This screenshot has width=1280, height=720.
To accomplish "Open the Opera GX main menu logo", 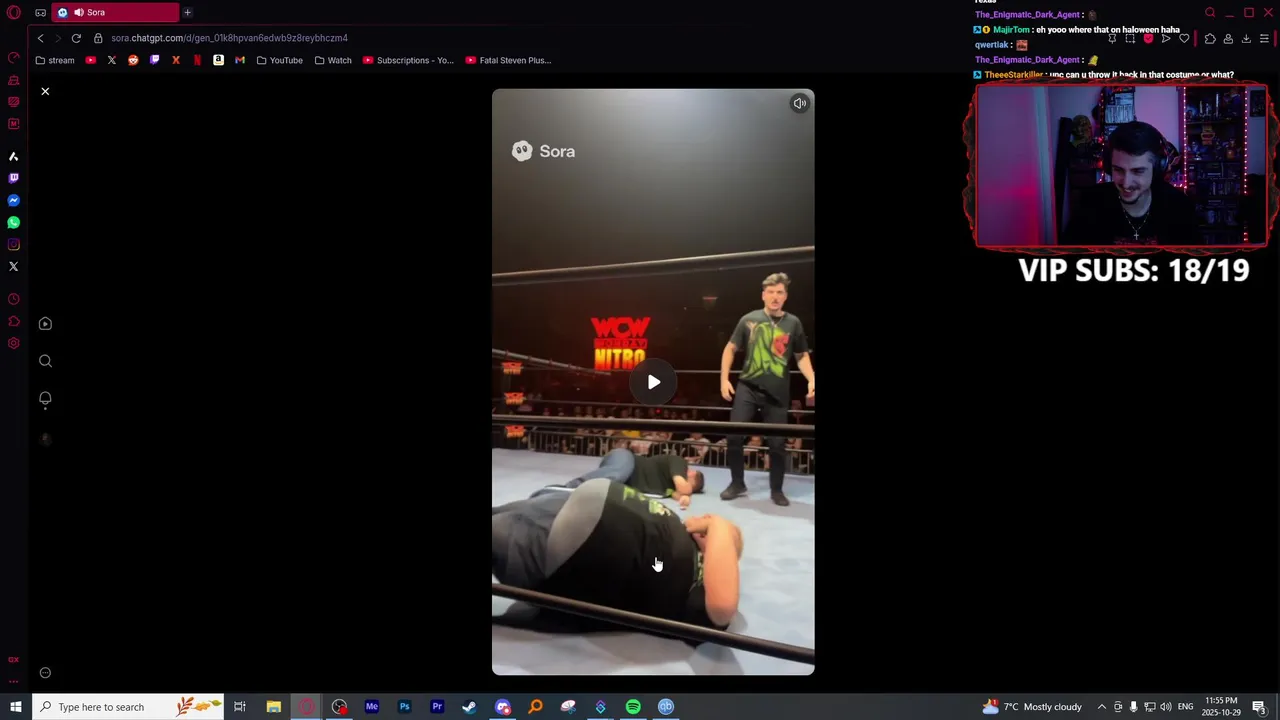I will [x=14, y=13].
